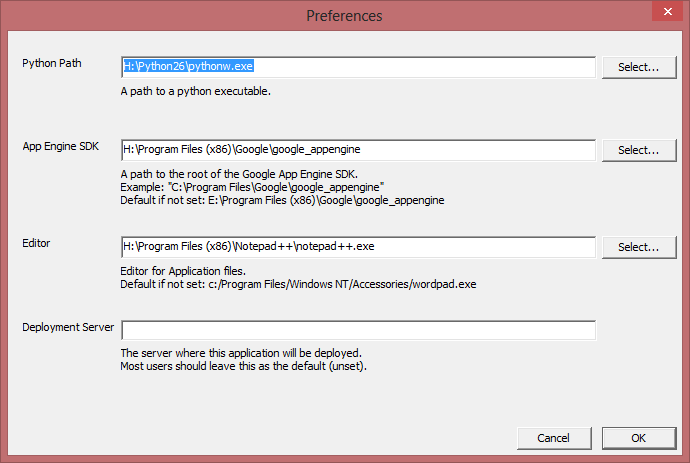This screenshot has height=463, width=690.
Task: Click the "Most users should leave" hint
Action: pyautogui.click(x=244, y=366)
